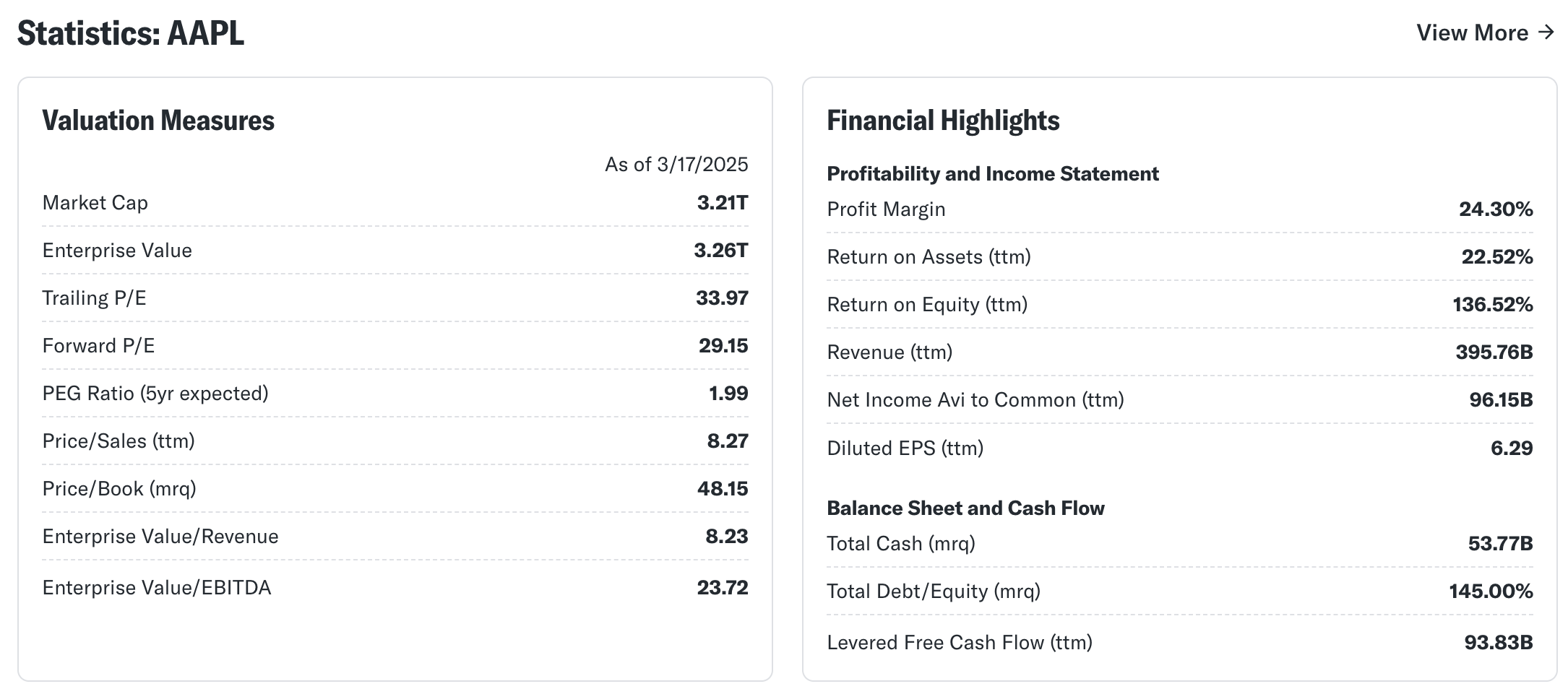Select the 53.77B total cash value

(x=1500, y=544)
